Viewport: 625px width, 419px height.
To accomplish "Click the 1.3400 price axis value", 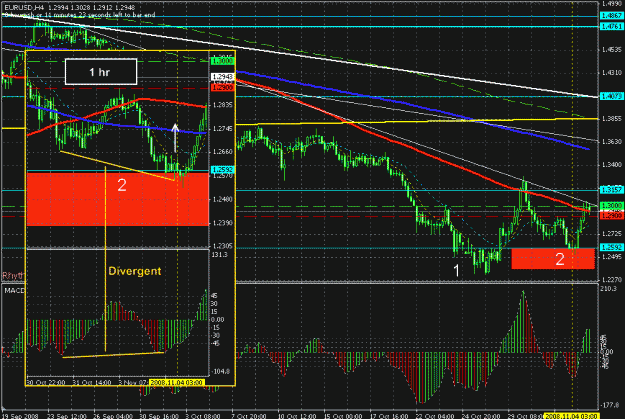I will pos(612,164).
